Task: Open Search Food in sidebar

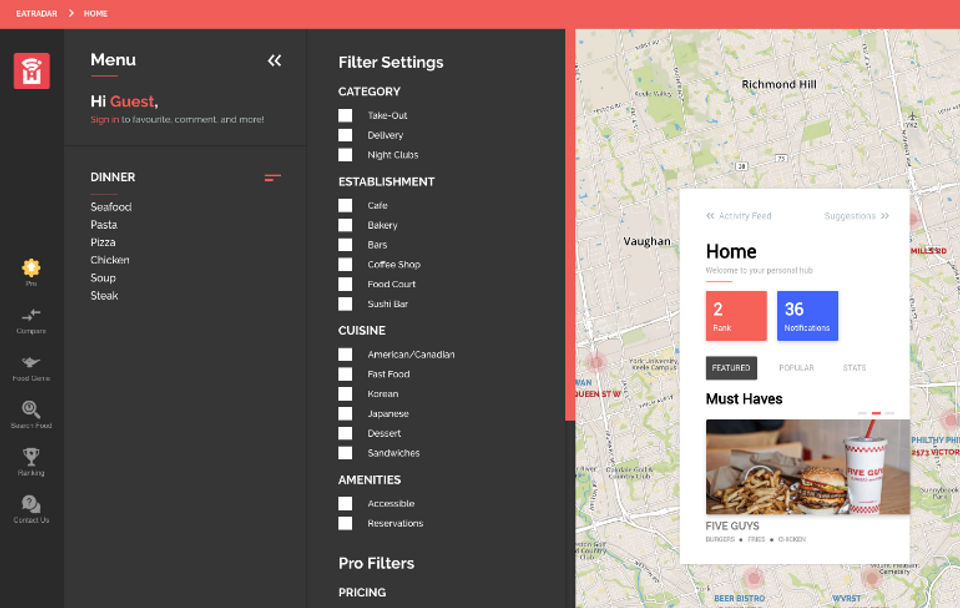Action: coord(31,415)
